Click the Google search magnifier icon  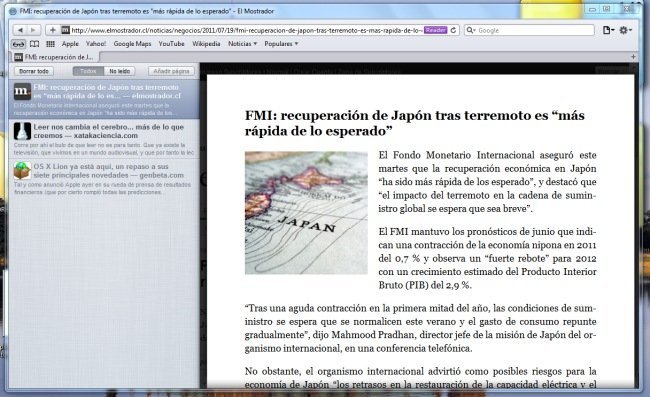point(471,30)
